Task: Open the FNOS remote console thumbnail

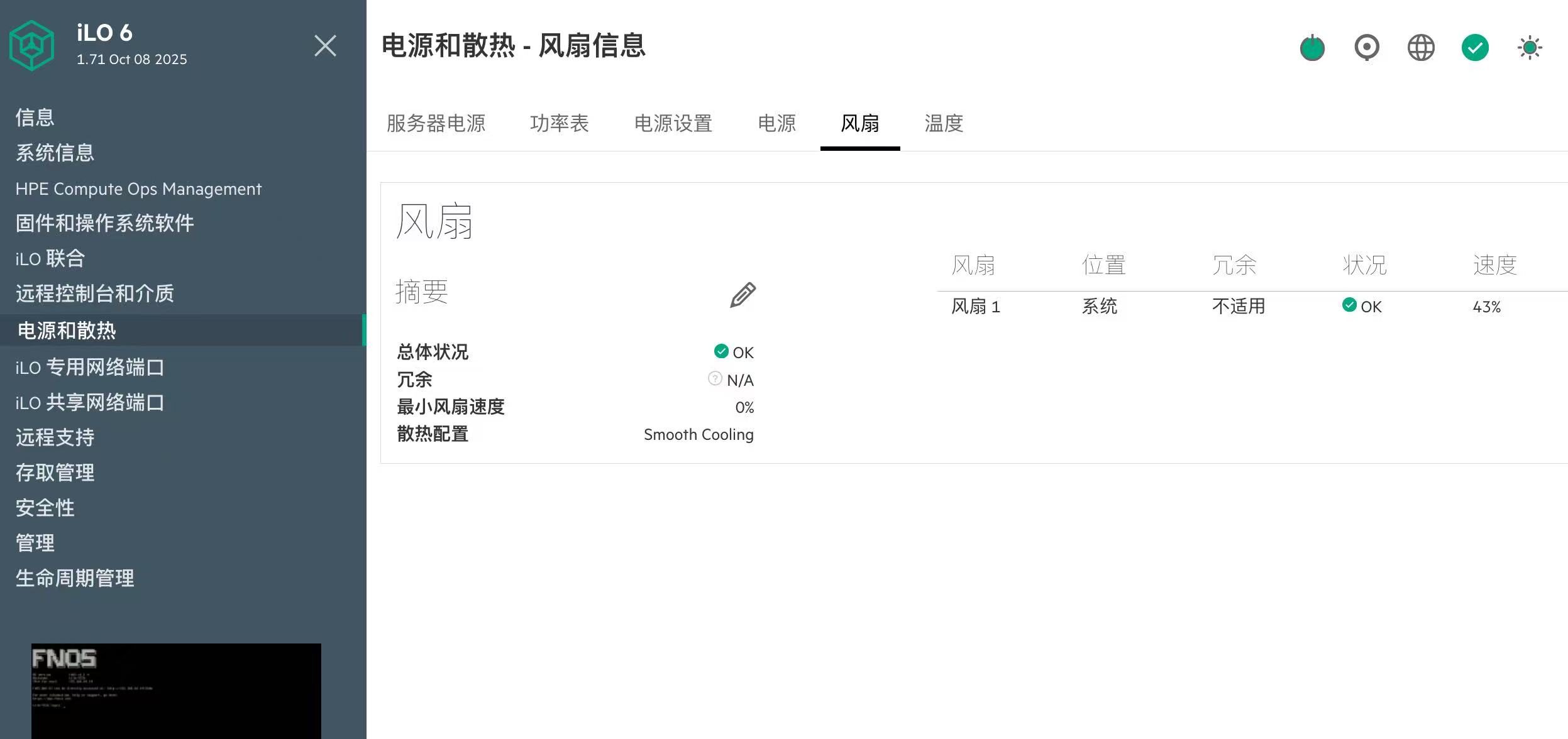Action: click(176, 690)
